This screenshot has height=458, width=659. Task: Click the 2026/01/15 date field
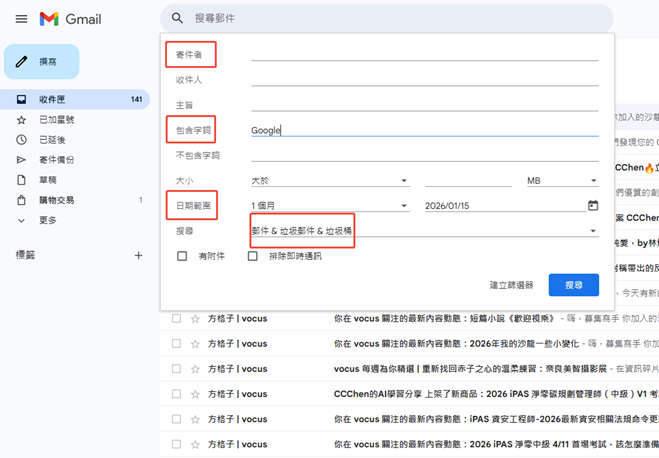[506, 206]
